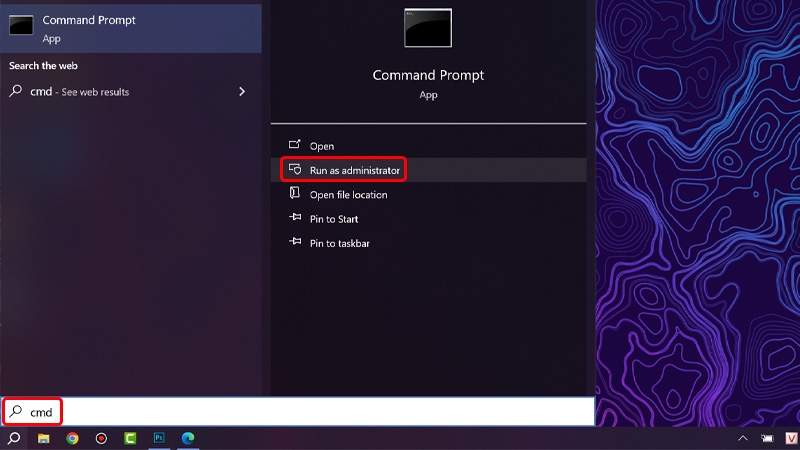Image resolution: width=800 pixels, height=450 pixels.
Task: Click magnifier icon inside the search box
Action: tap(16, 411)
